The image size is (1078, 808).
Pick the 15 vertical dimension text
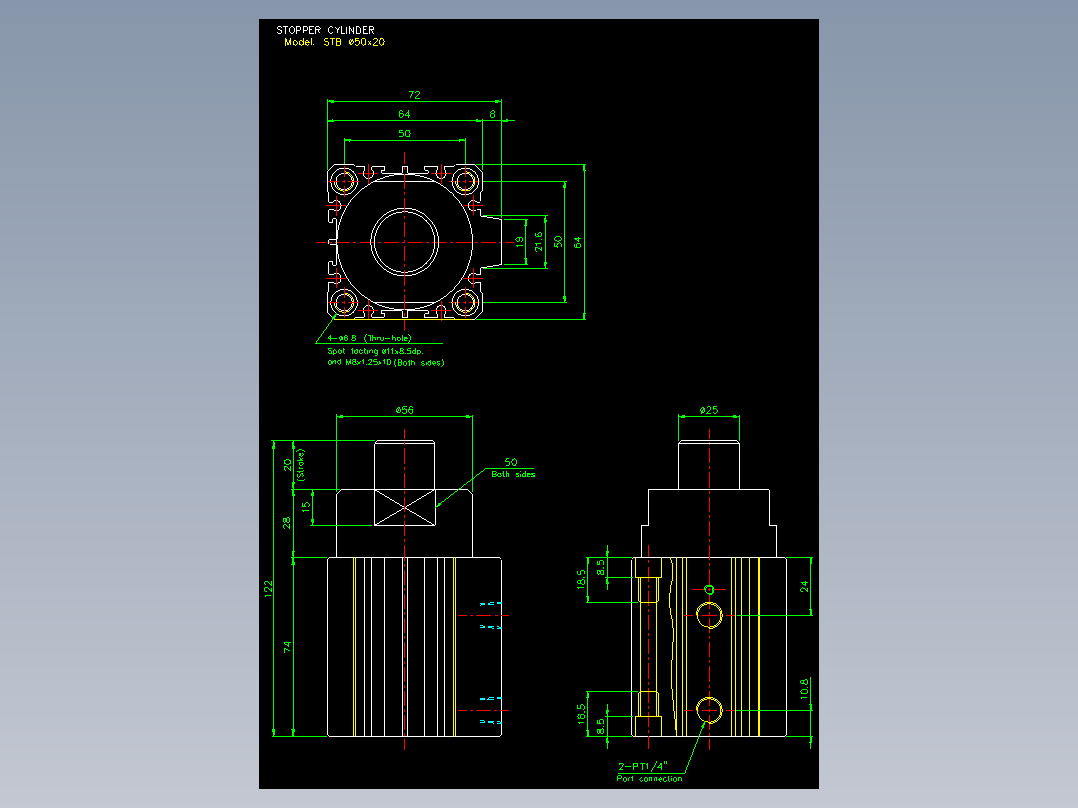pos(306,506)
